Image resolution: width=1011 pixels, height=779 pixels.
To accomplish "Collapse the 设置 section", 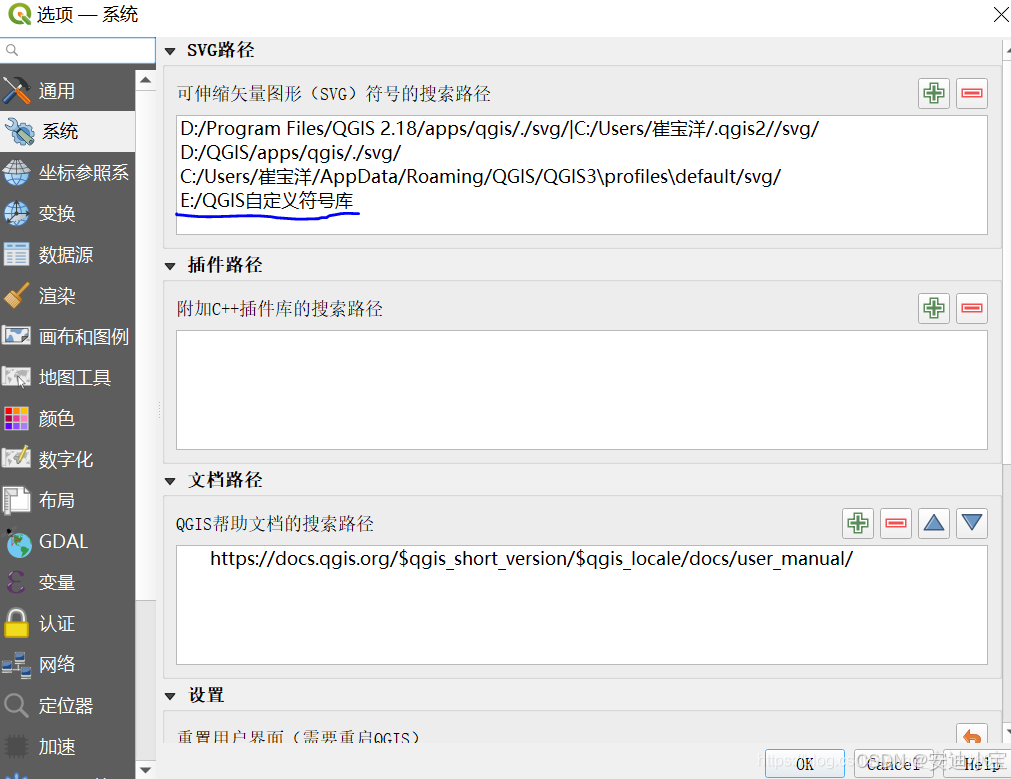I will click(x=170, y=696).
